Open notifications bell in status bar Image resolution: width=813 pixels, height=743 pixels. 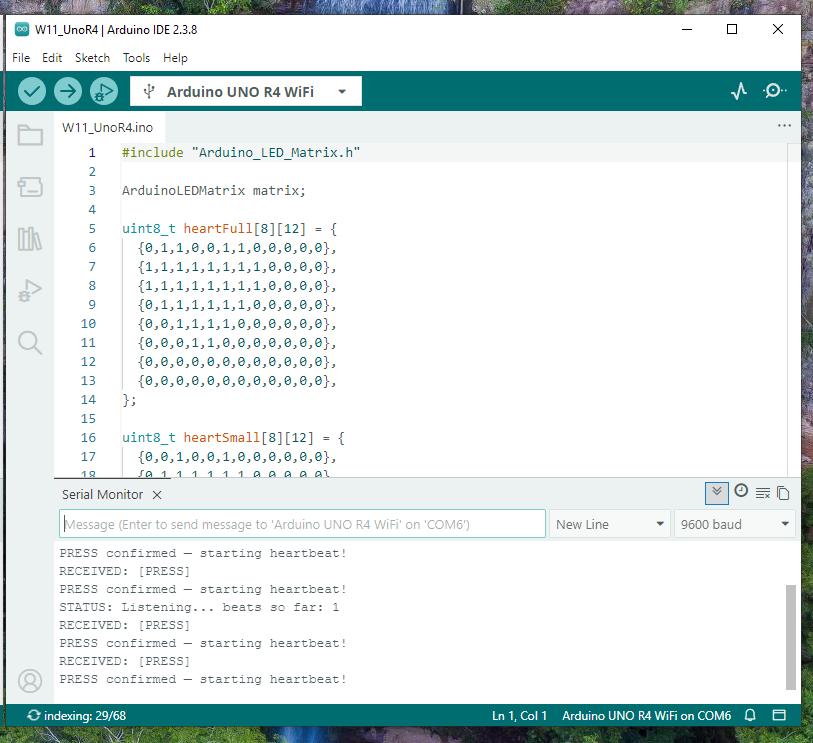tap(750, 716)
